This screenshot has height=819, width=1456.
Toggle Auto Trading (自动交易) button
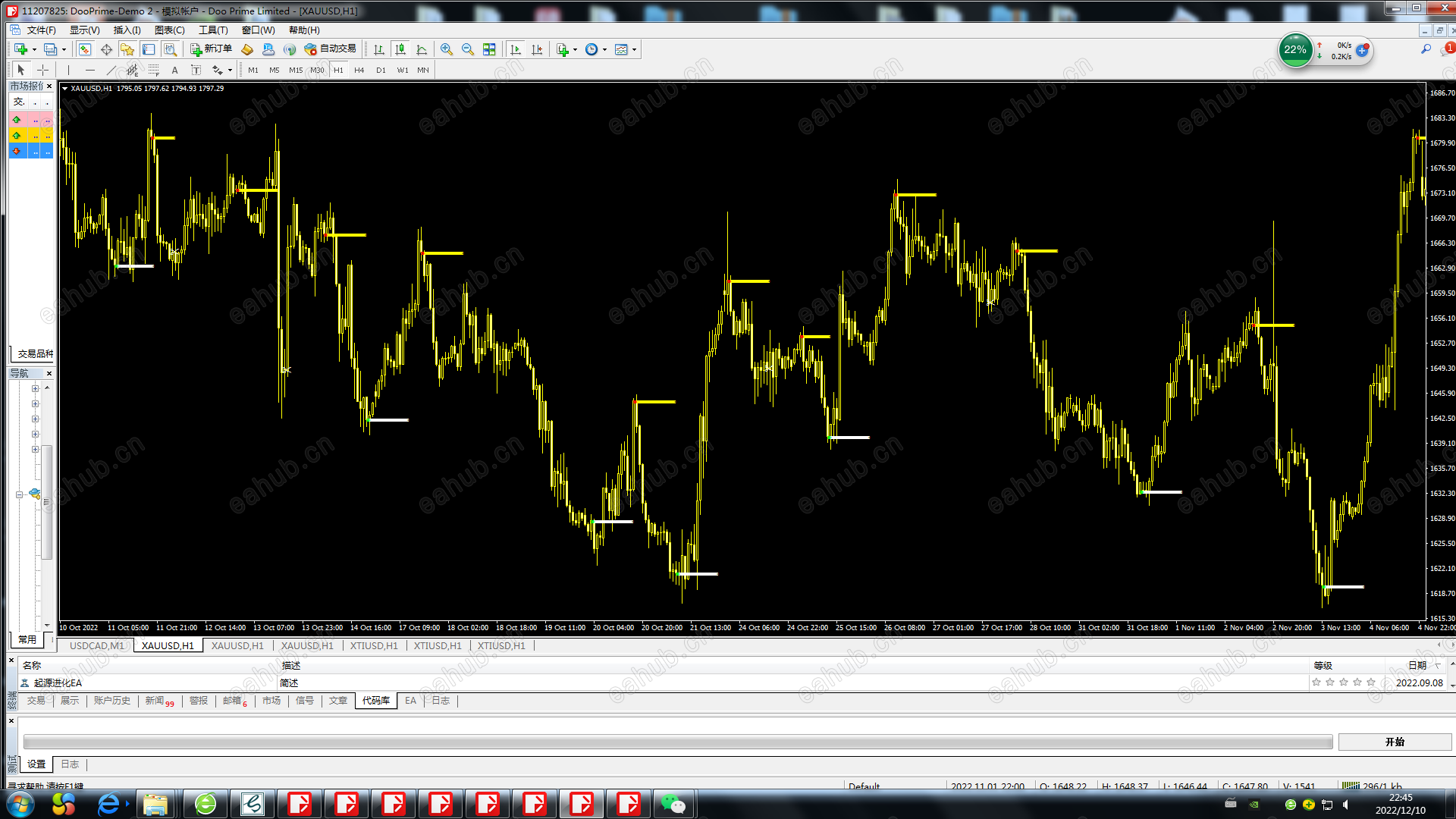[330, 49]
